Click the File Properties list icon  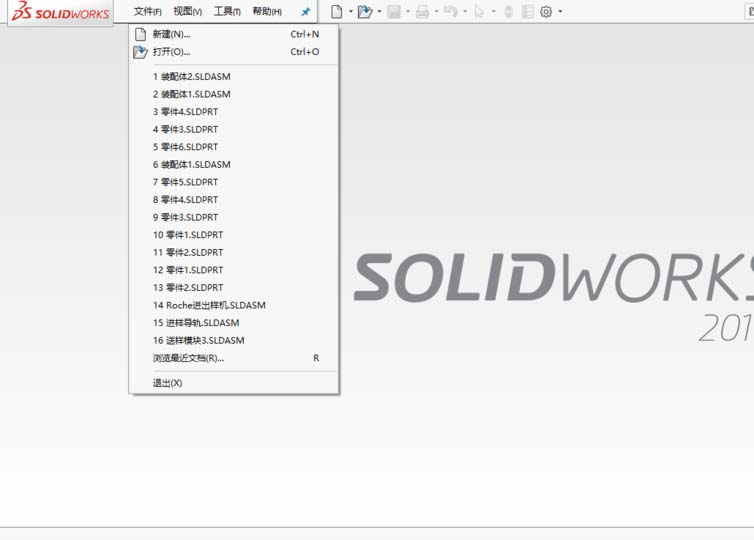tap(528, 12)
